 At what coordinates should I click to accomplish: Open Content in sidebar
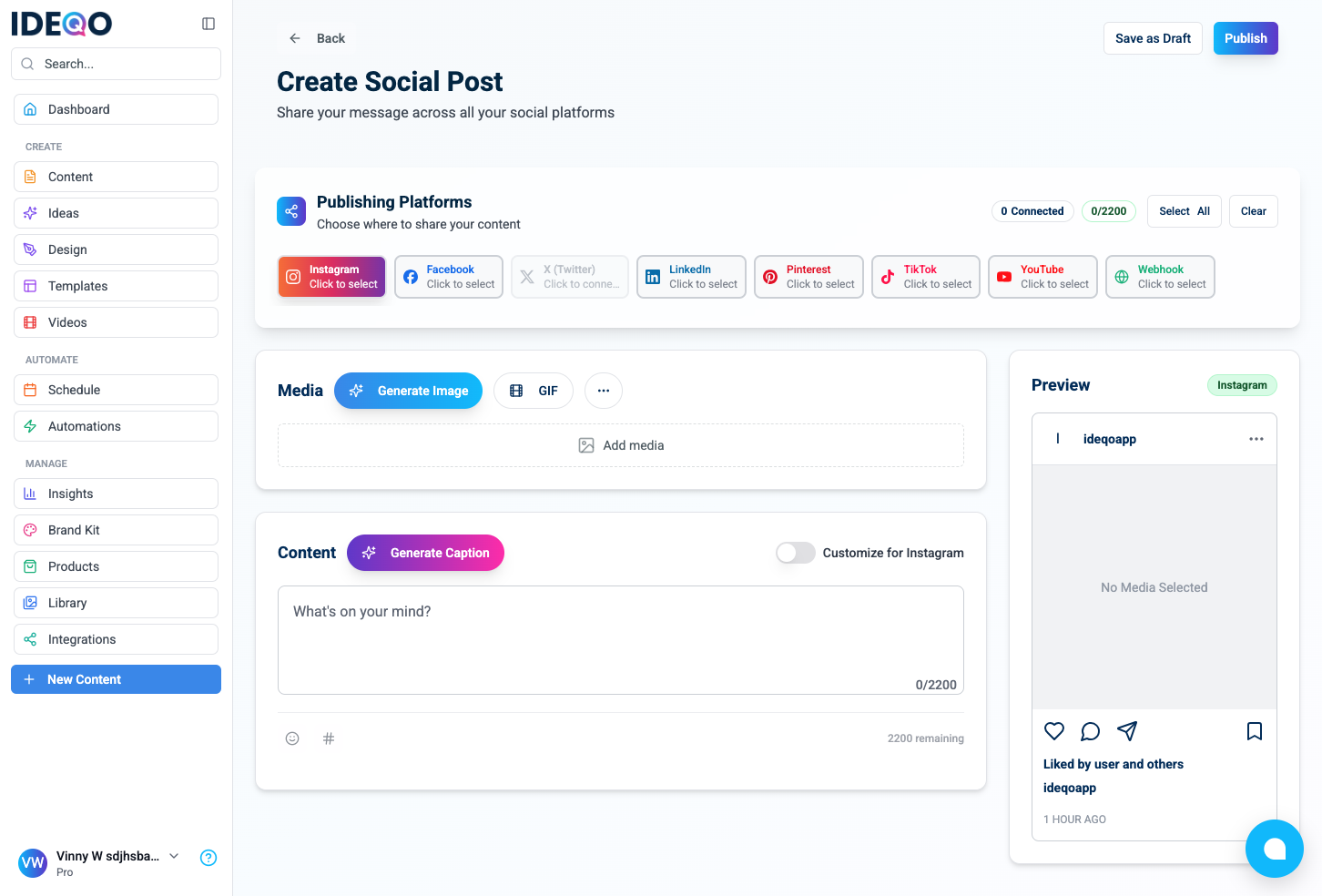coord(116,177)
